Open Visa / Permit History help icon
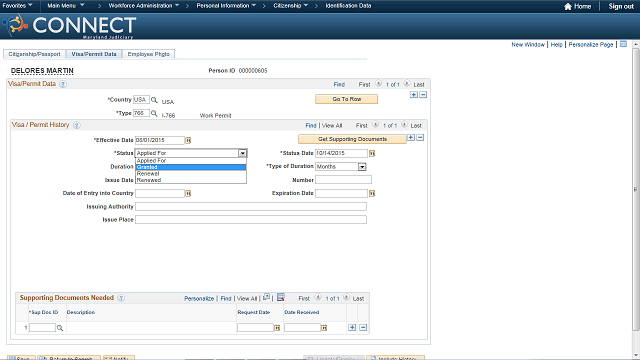This screenshot has height=360, width=640. click(77, 125)
